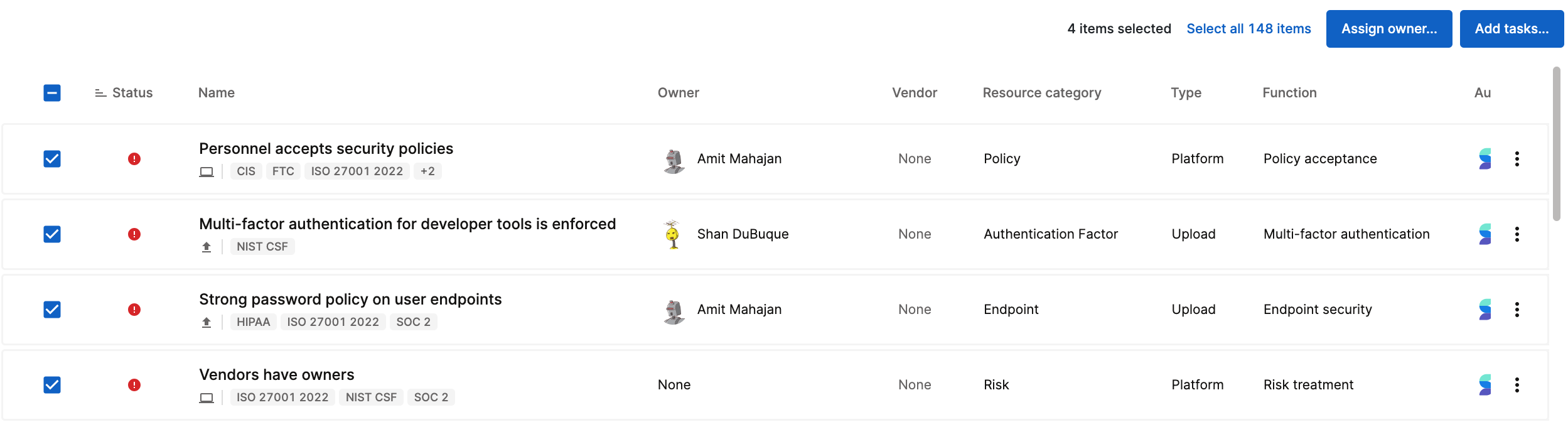Uncheck the Vendors have owners checkbox
Screen dimensions: 1568x422
click(52, 385)
